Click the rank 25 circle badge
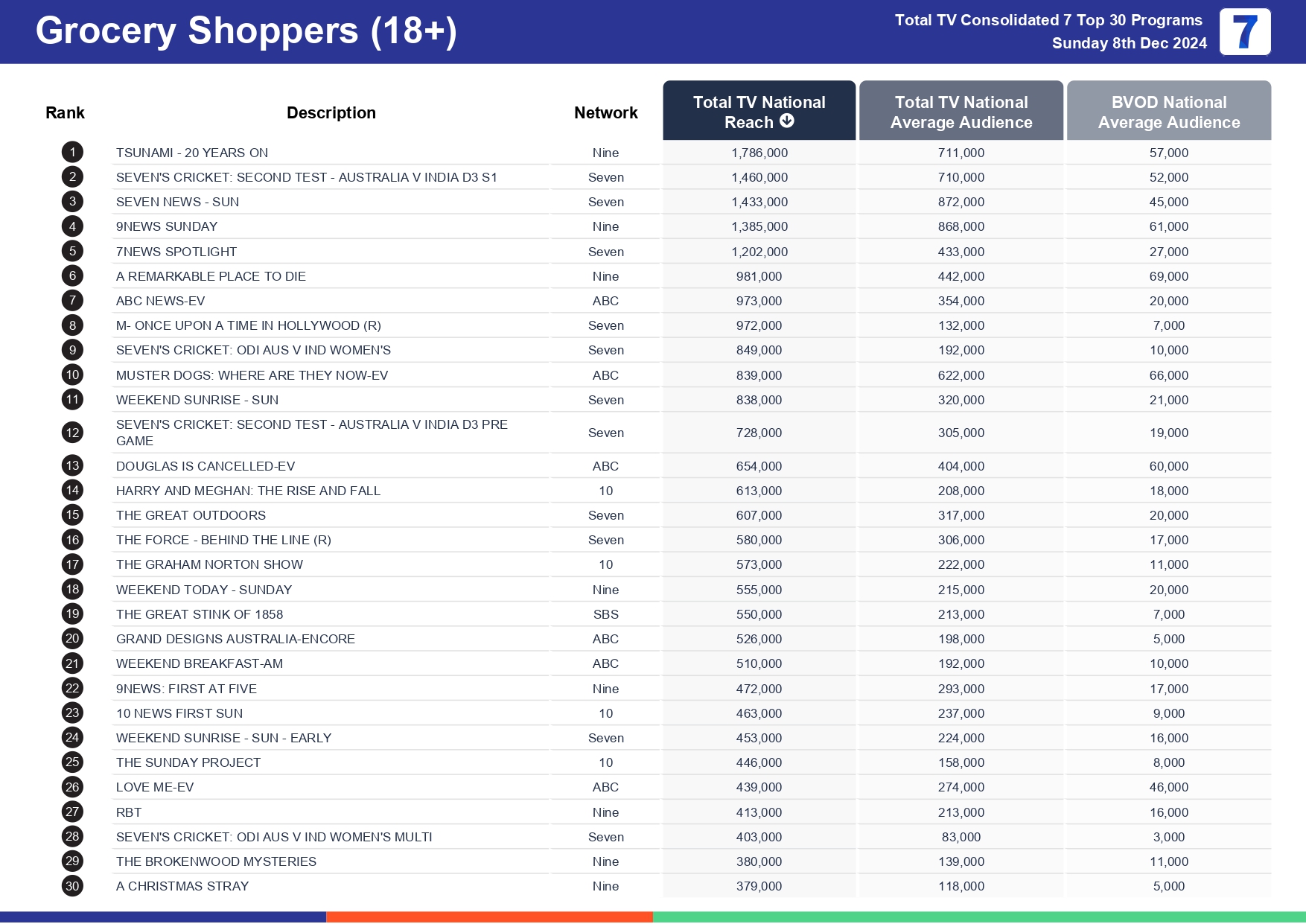 (72, 762)
